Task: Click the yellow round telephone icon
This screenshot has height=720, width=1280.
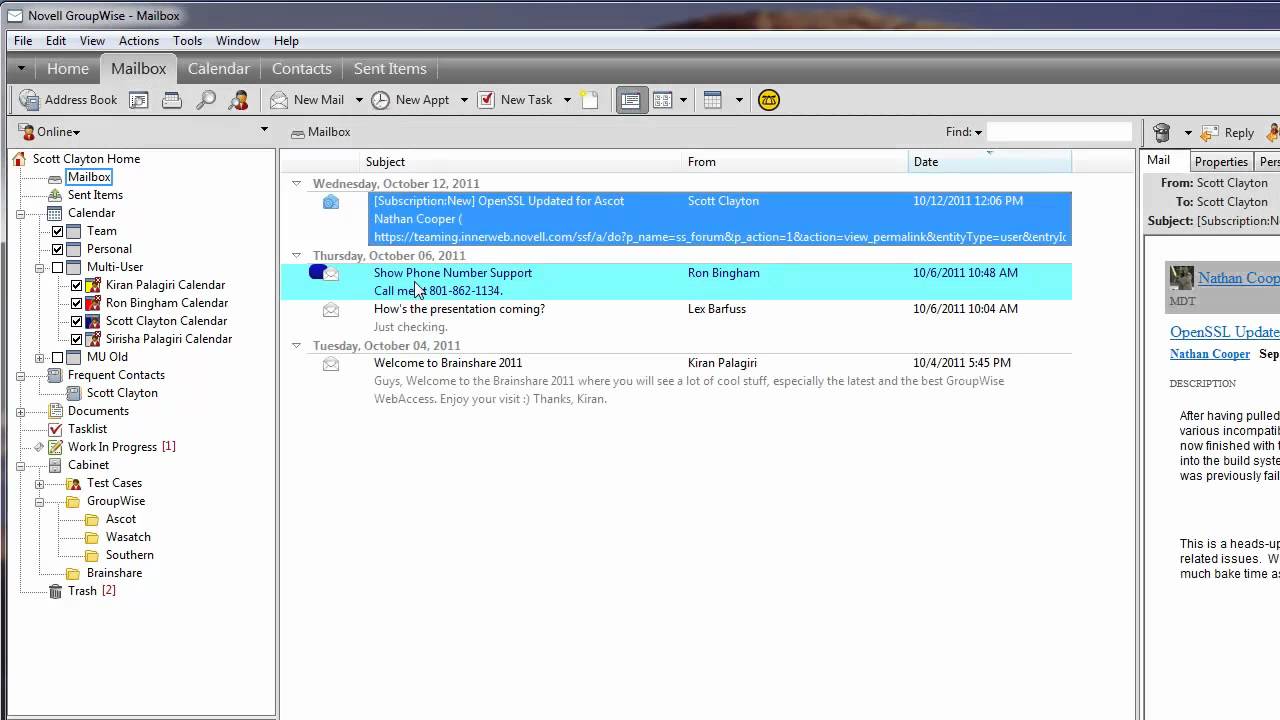Action: [x=768, y=100]
